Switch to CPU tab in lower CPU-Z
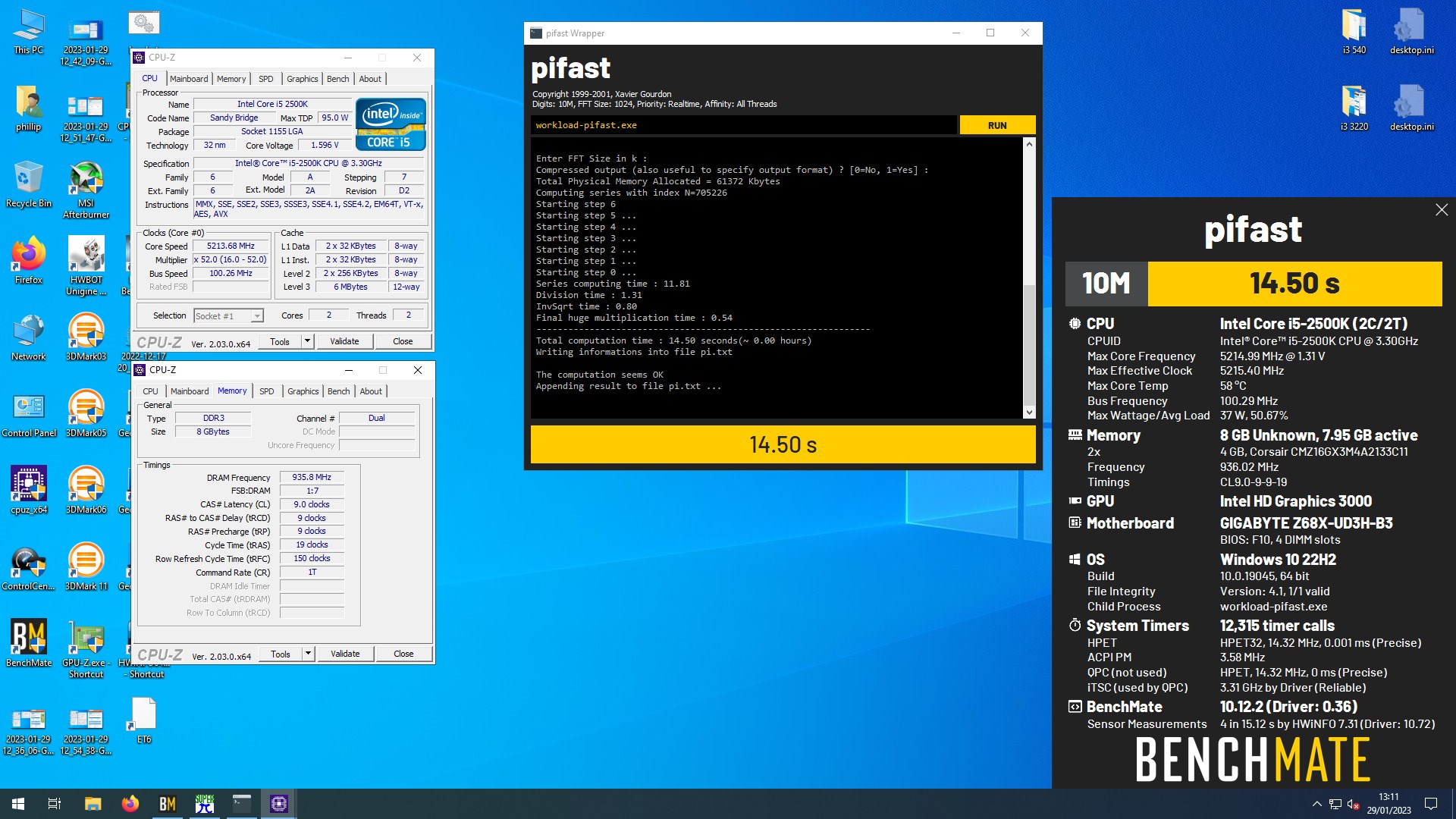This screenshot has height=819, width=1456. click(x=151, y=391)
